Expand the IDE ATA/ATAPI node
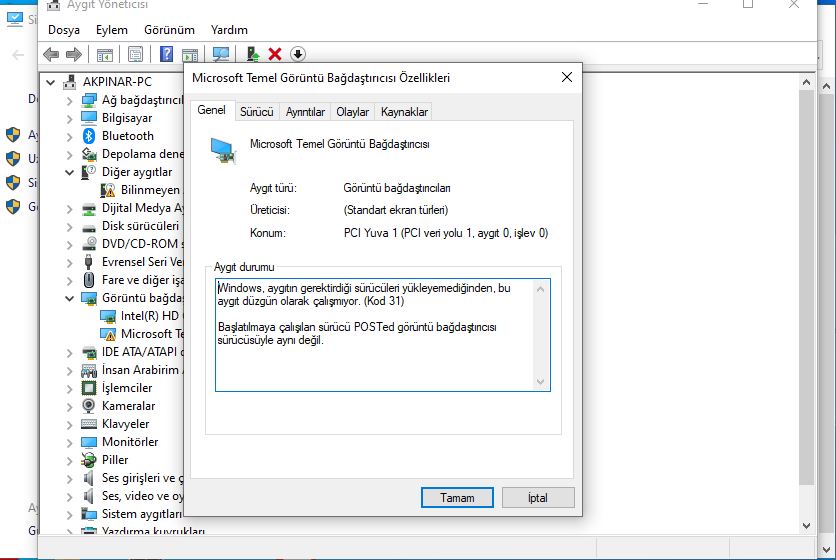 pos(69,353)
